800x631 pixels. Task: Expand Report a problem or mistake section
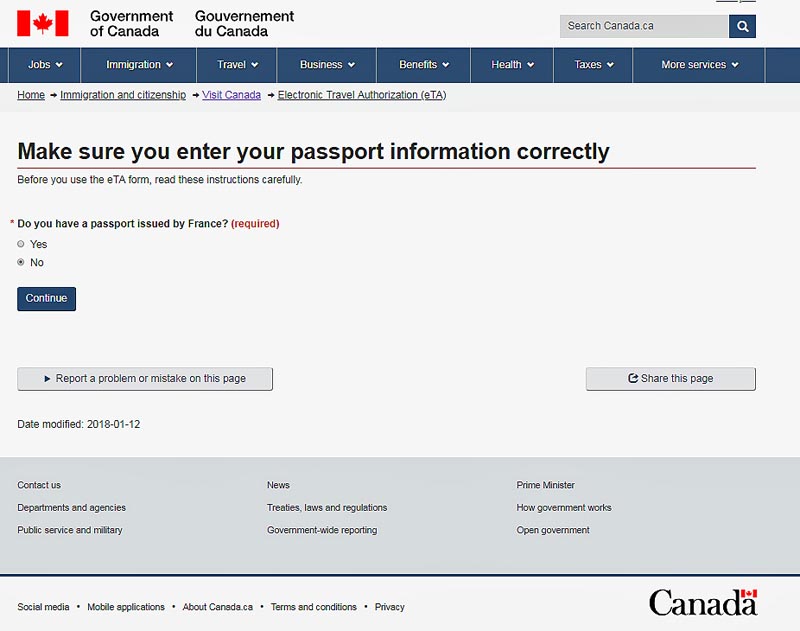(x=145, y=379)
